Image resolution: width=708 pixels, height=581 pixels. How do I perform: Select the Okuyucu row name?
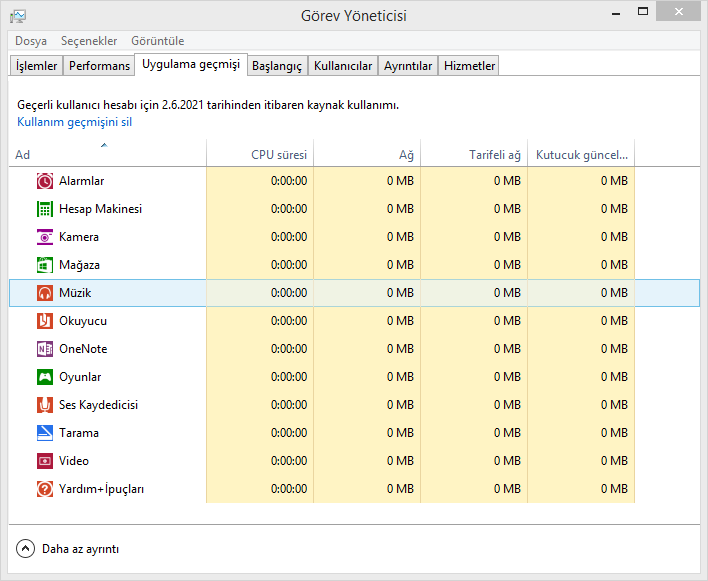click(x=83, y=321)
